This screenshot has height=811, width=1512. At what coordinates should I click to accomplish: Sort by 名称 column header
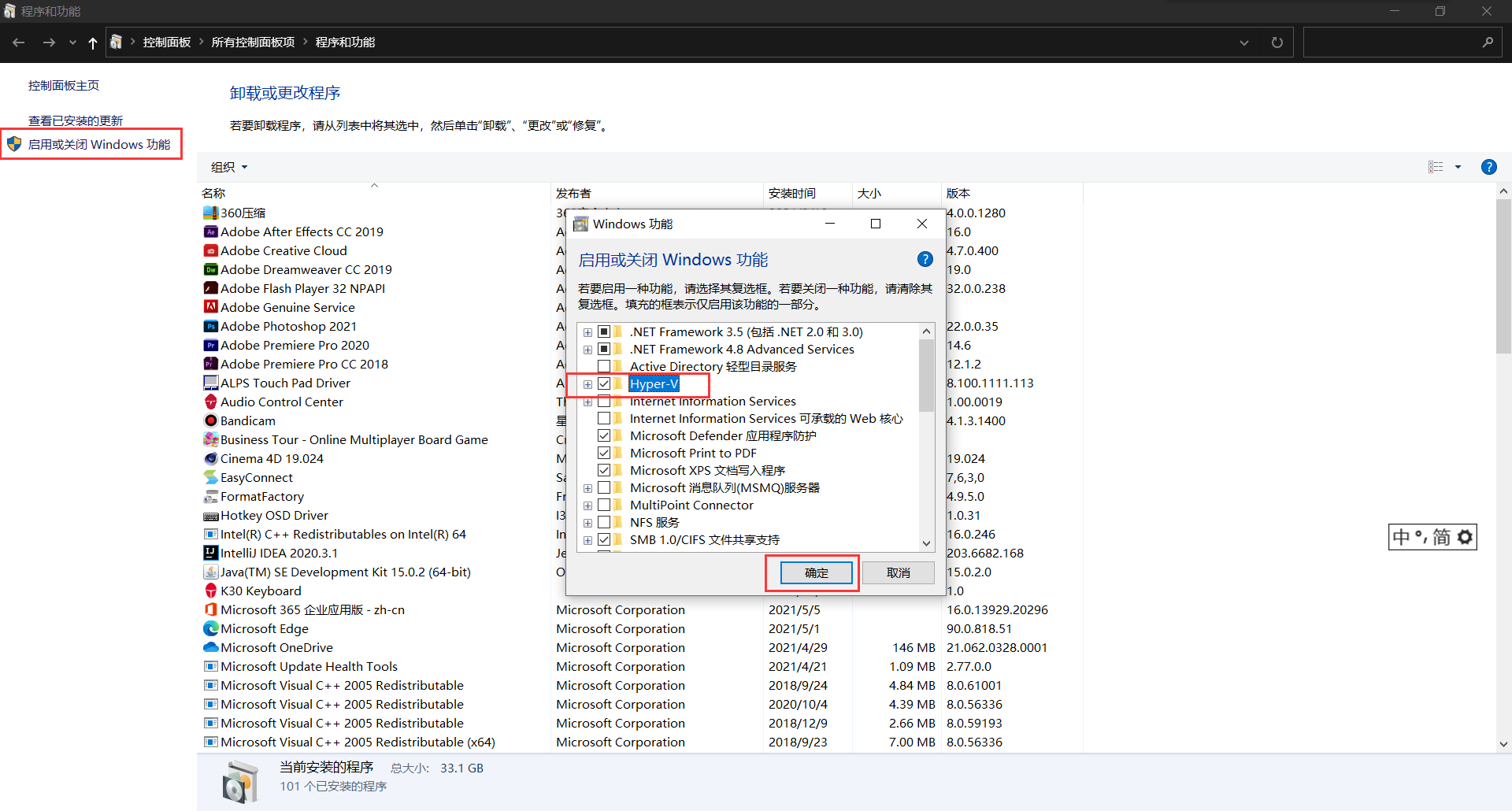[x=213, y=193]
